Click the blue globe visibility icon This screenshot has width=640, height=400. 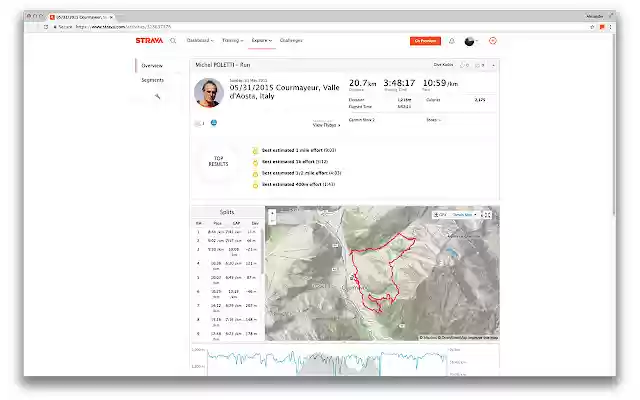click(x=213, y=123)
